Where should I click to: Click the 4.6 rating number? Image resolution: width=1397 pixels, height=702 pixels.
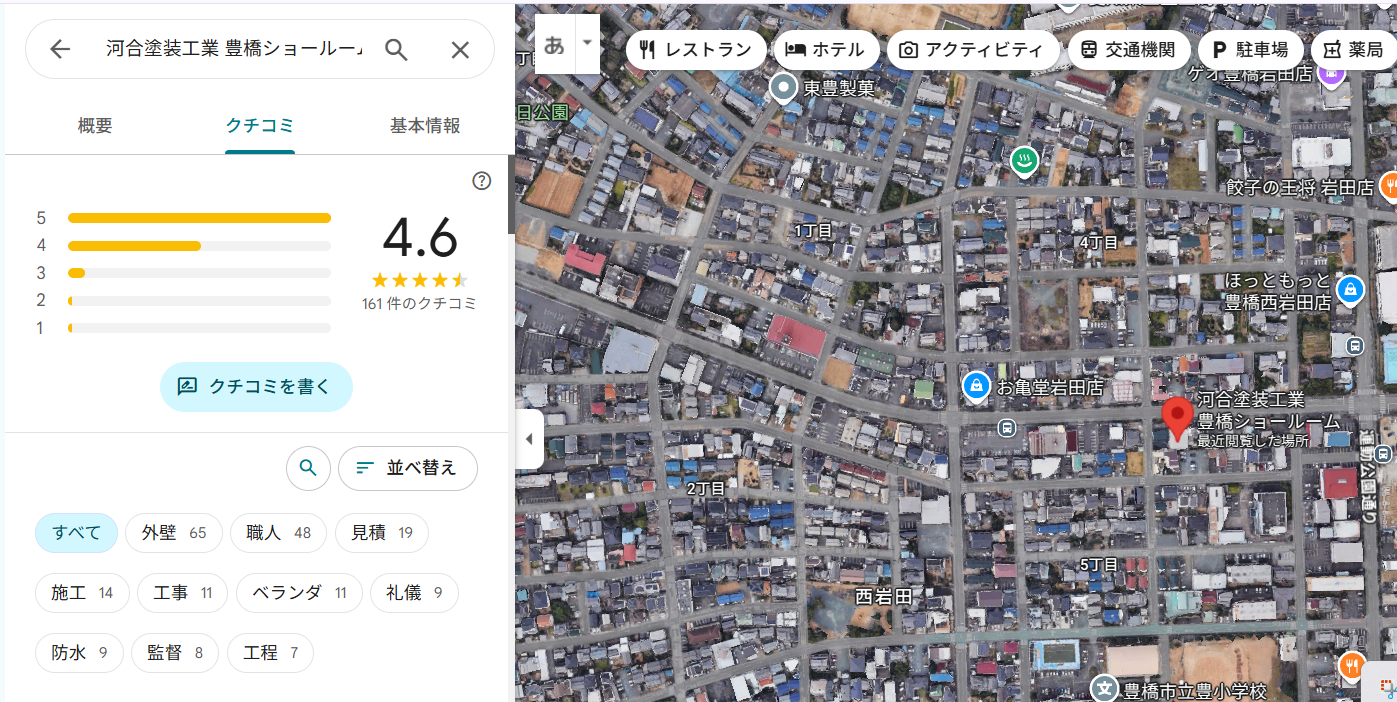(x=420, y=237)
